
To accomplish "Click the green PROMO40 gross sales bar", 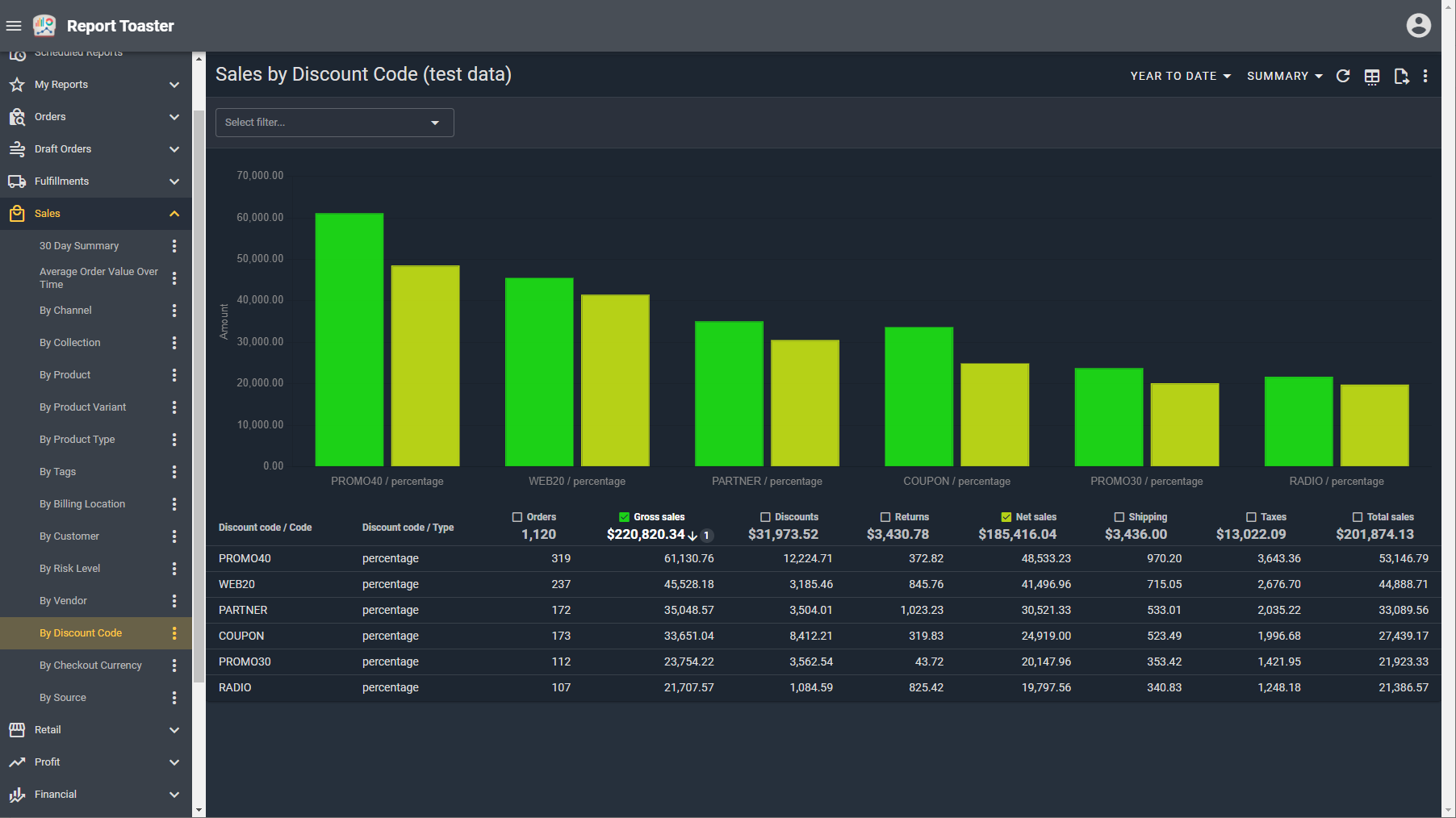I will click(349, 339).
